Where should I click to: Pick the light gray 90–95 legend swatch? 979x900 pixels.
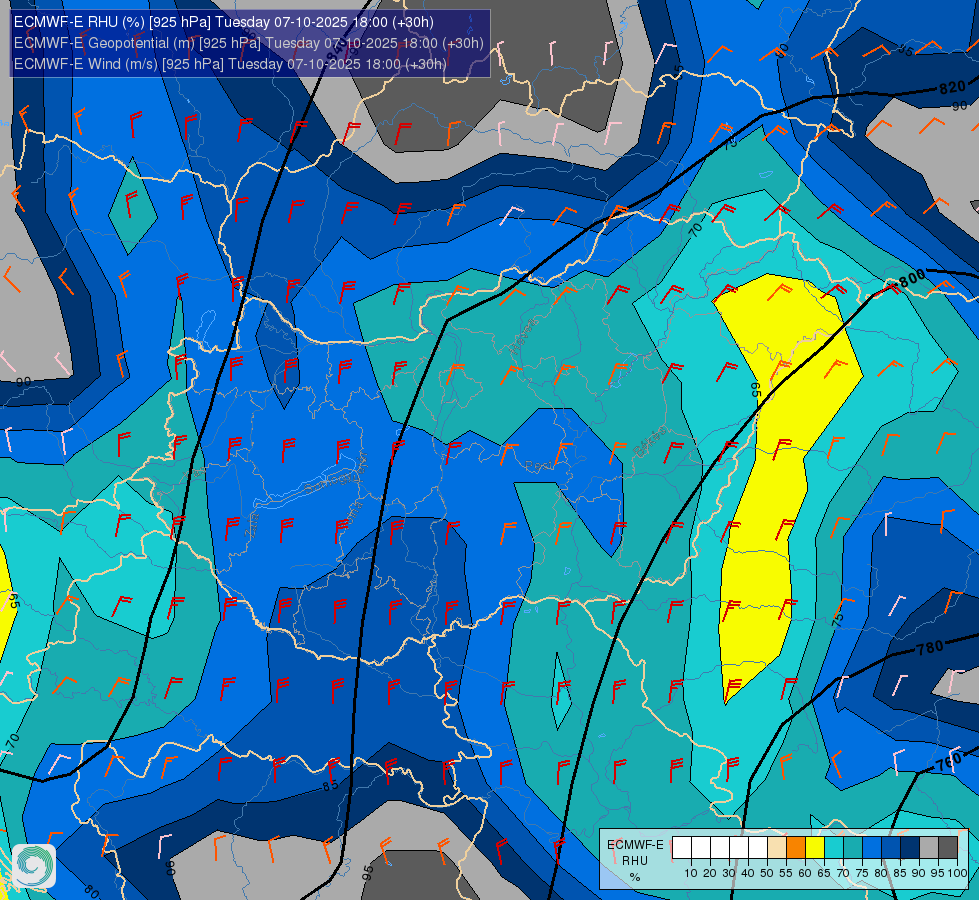click(x=929, y=848)
